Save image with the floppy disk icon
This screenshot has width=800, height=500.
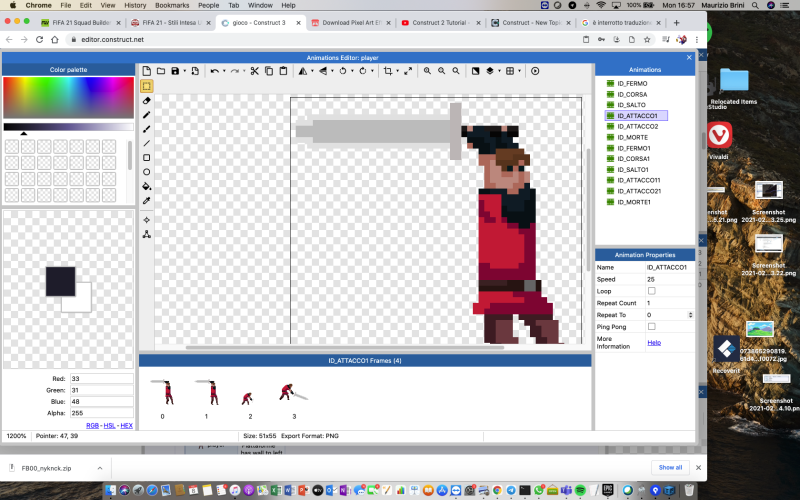tap(175, 71)
